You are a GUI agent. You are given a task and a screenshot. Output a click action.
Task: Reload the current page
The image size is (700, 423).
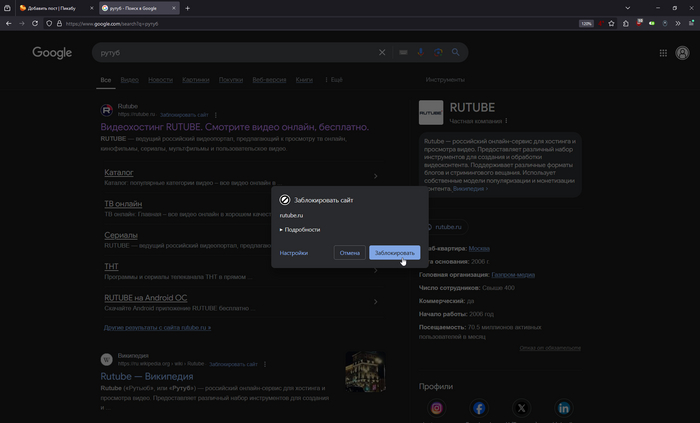35,23
